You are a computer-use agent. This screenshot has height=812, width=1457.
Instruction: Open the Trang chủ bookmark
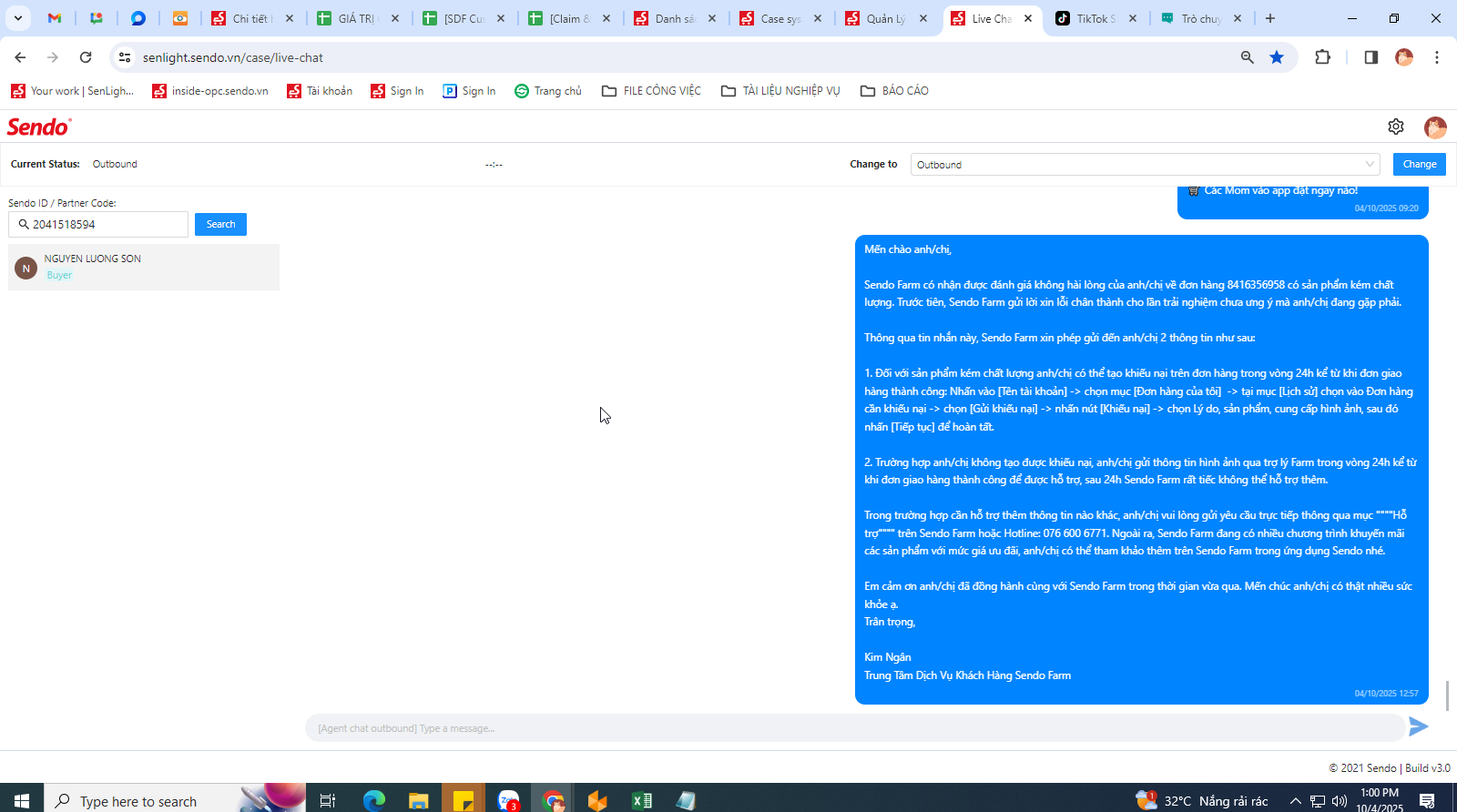tap(548, 91)
